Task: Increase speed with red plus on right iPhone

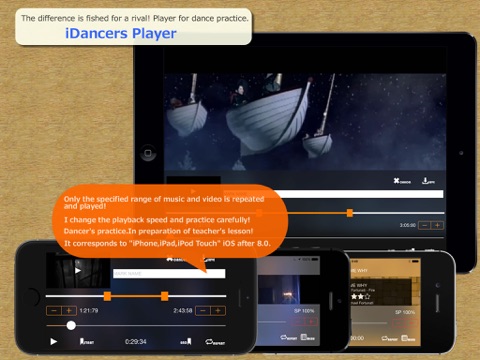Action: pos(411,323)
